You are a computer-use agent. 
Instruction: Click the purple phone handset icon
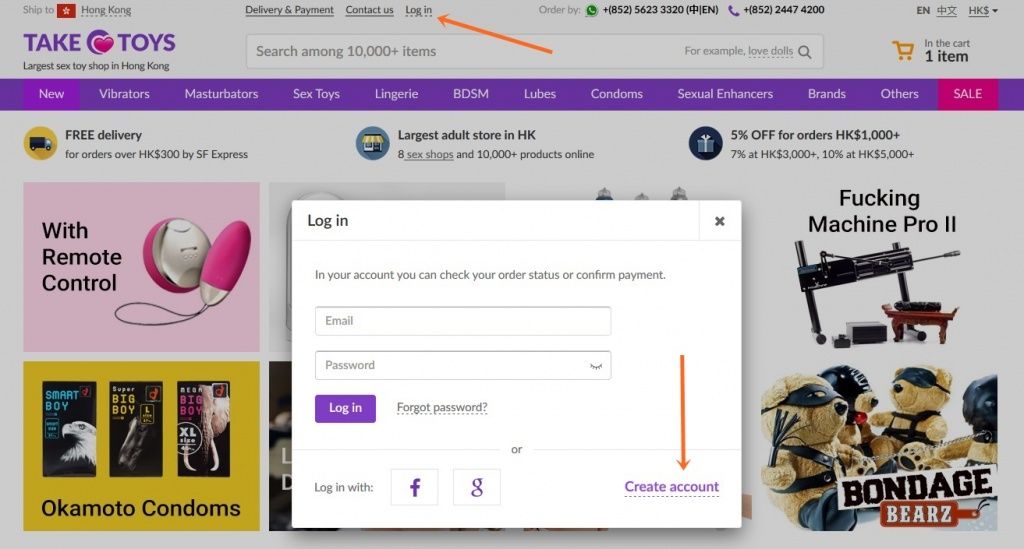point(733,10)
